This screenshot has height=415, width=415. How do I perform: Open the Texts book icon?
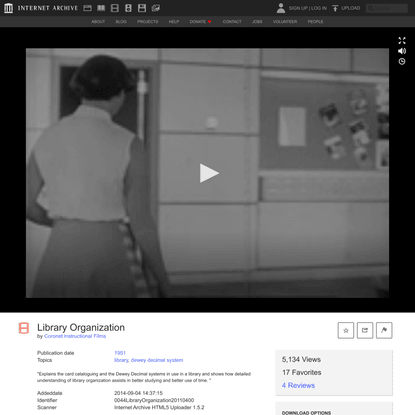tap(101, 8)
